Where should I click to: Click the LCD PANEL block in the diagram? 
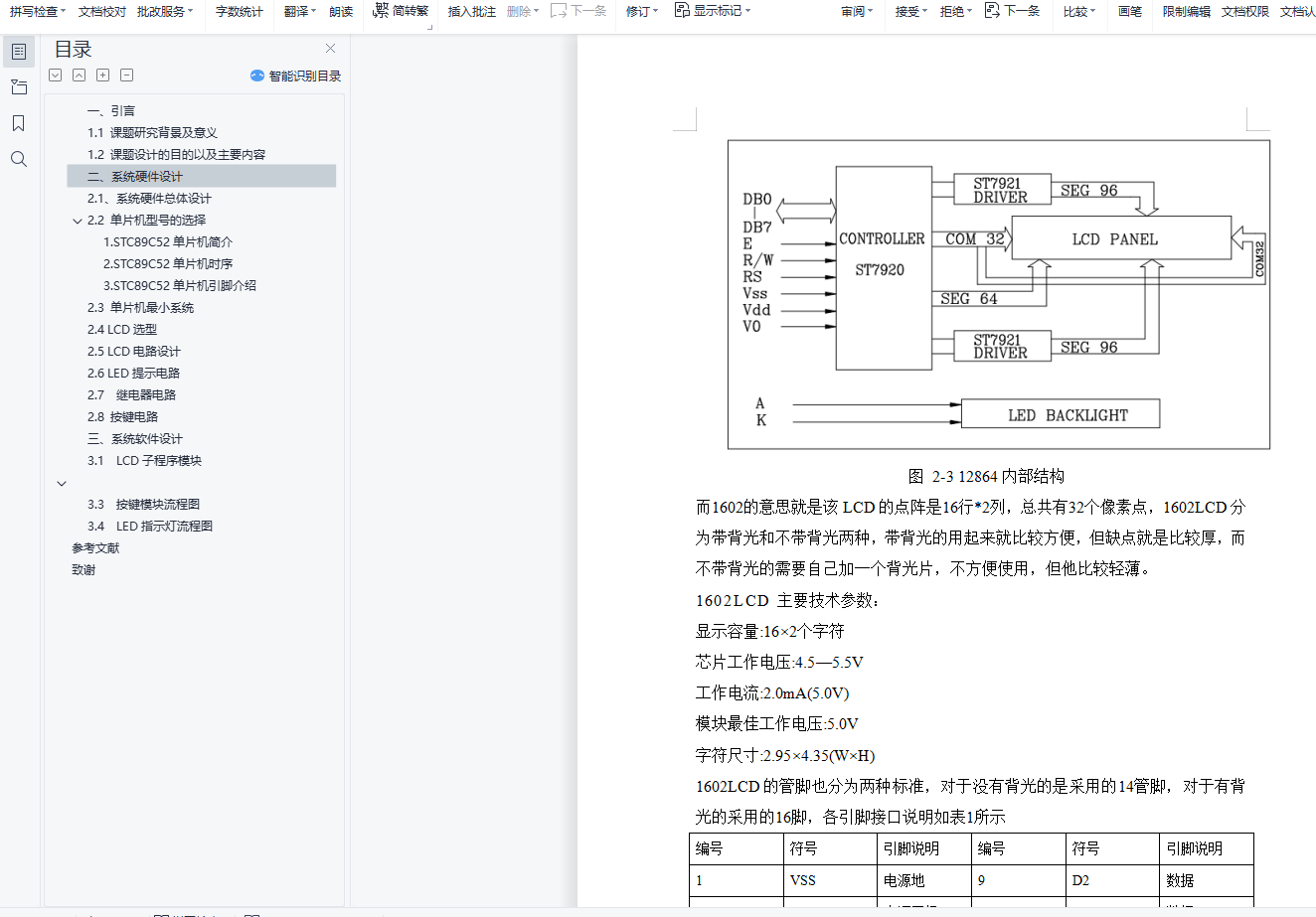pos(1121,239)
